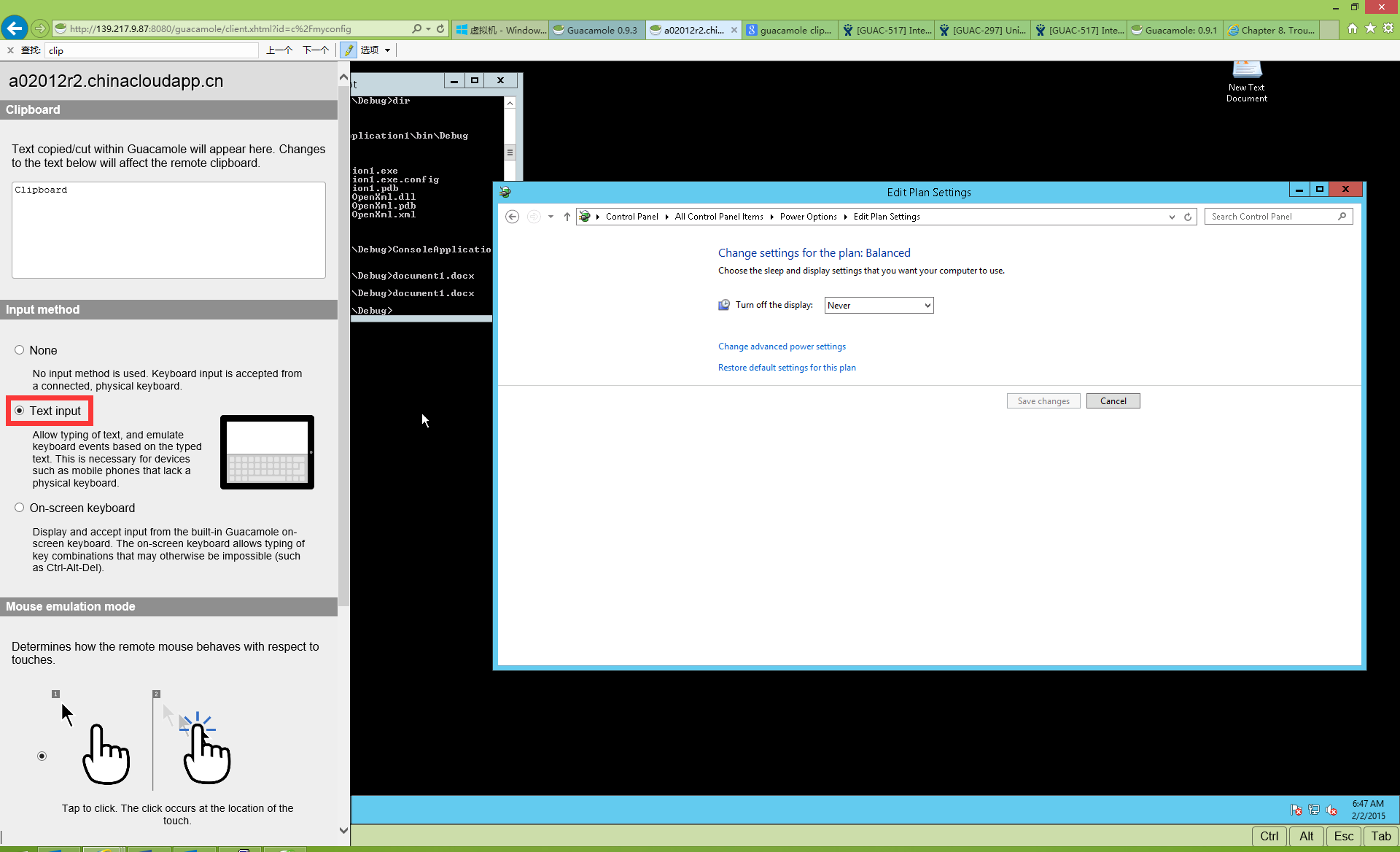Select the On-screen keyboard radio button
Image resolution: width=1400 pixels, height=852 pixels.
pos(18,508)
